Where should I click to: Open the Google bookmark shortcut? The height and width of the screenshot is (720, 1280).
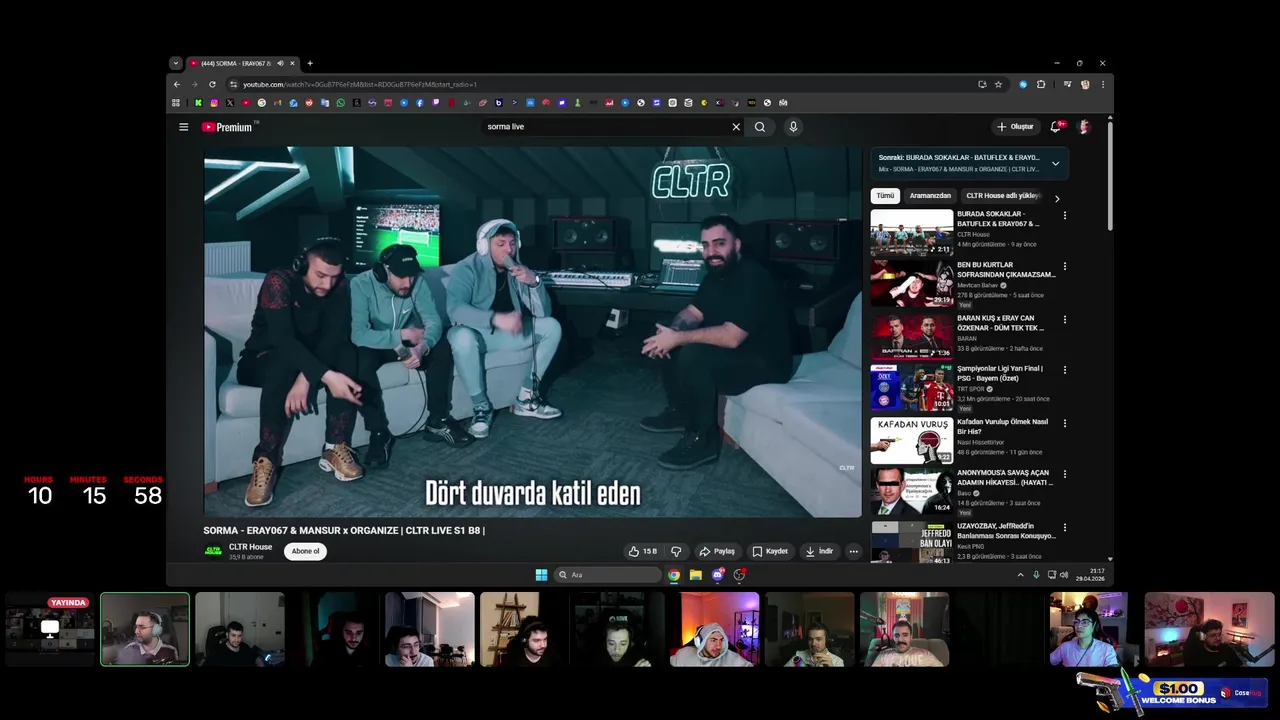point(261,102)
